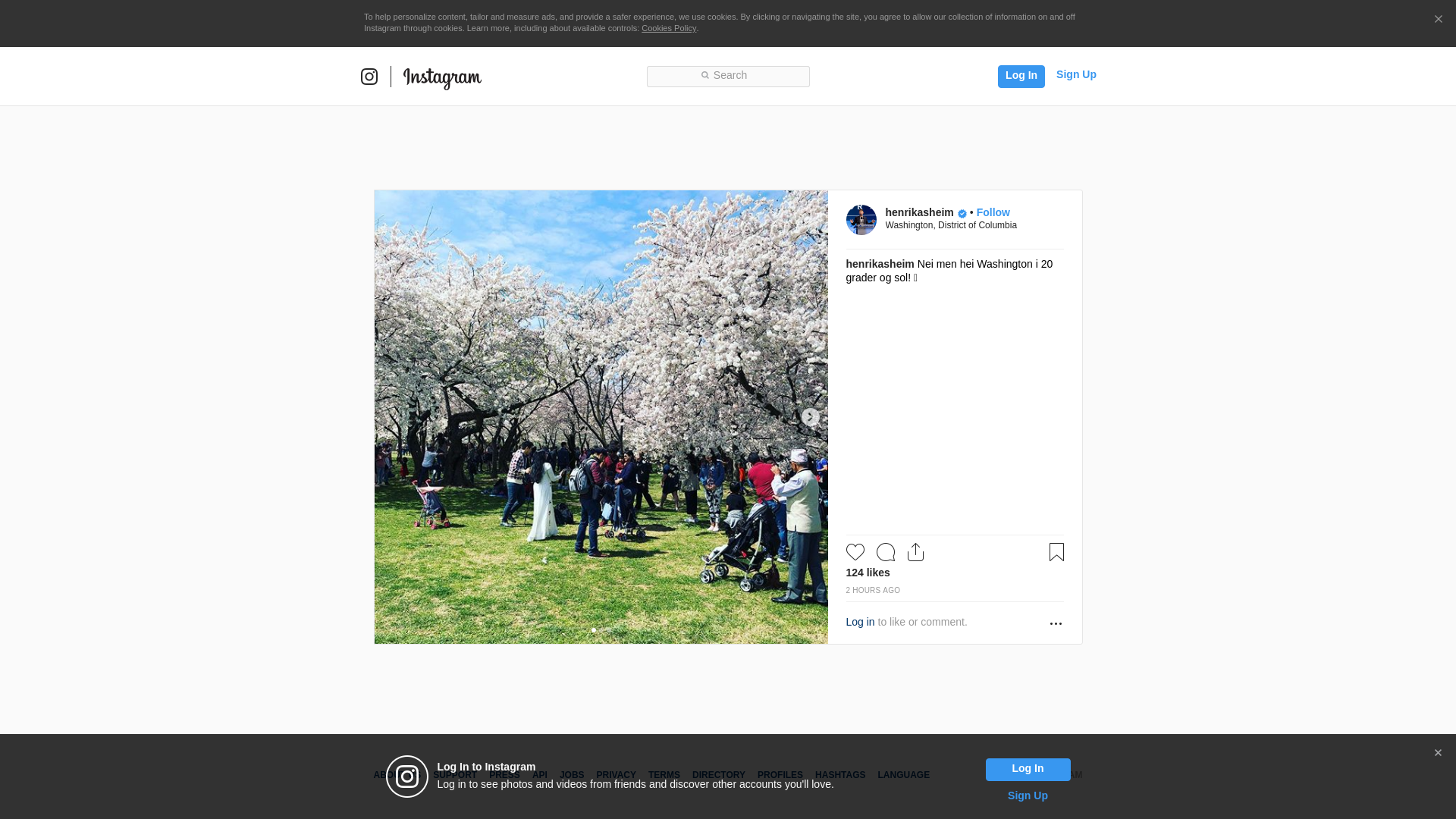Screen dimensions: 1456x819
Task: Click Log in link to comment
Action: point(860,622)
